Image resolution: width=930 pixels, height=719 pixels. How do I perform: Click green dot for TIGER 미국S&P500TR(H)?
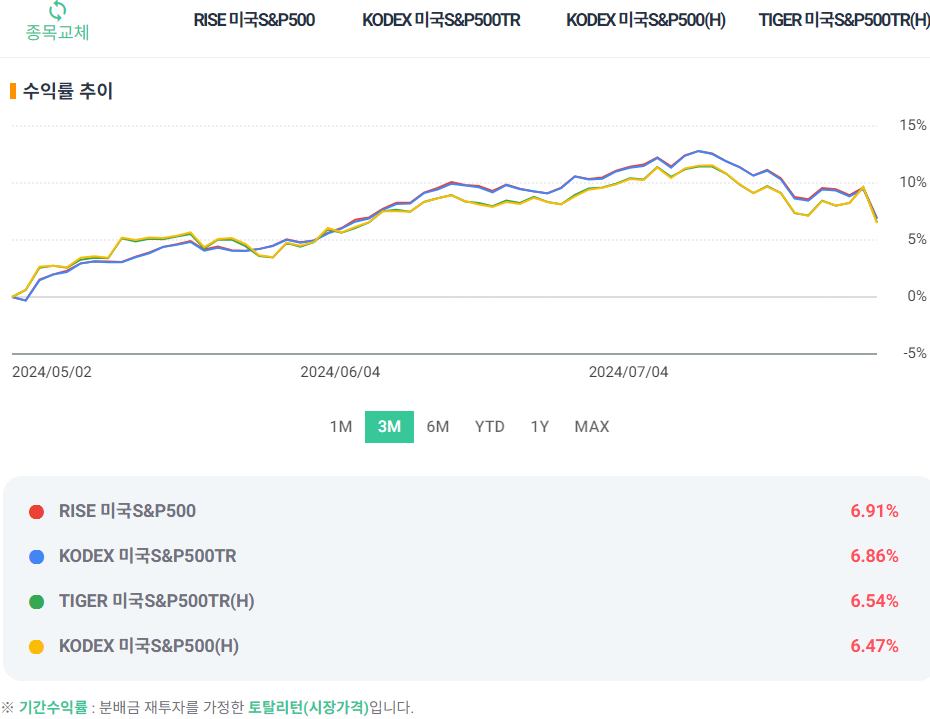37,602
